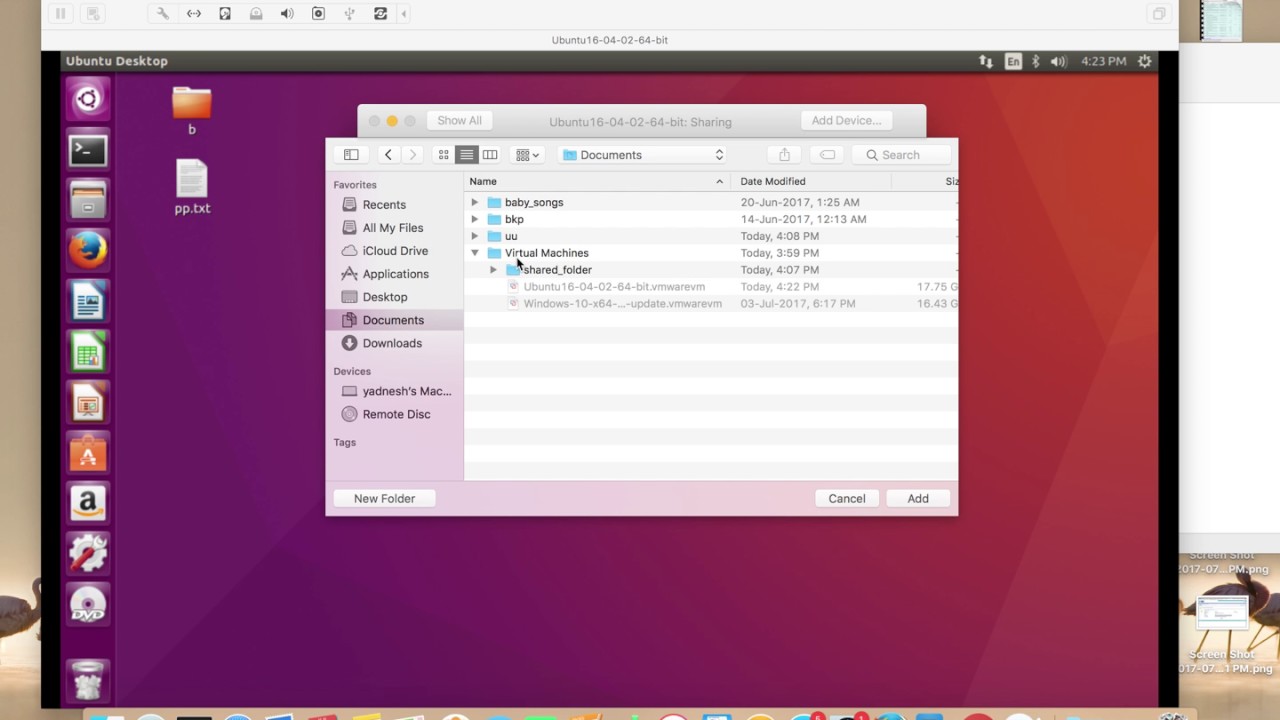The height and width of the screenshot is (720, 1280).
Task: Click the New Folder button
Action: 384,498
